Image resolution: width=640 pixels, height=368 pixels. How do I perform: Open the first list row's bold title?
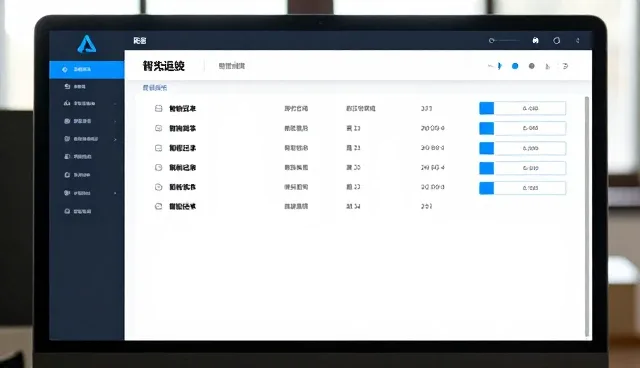tap(182, 109)
